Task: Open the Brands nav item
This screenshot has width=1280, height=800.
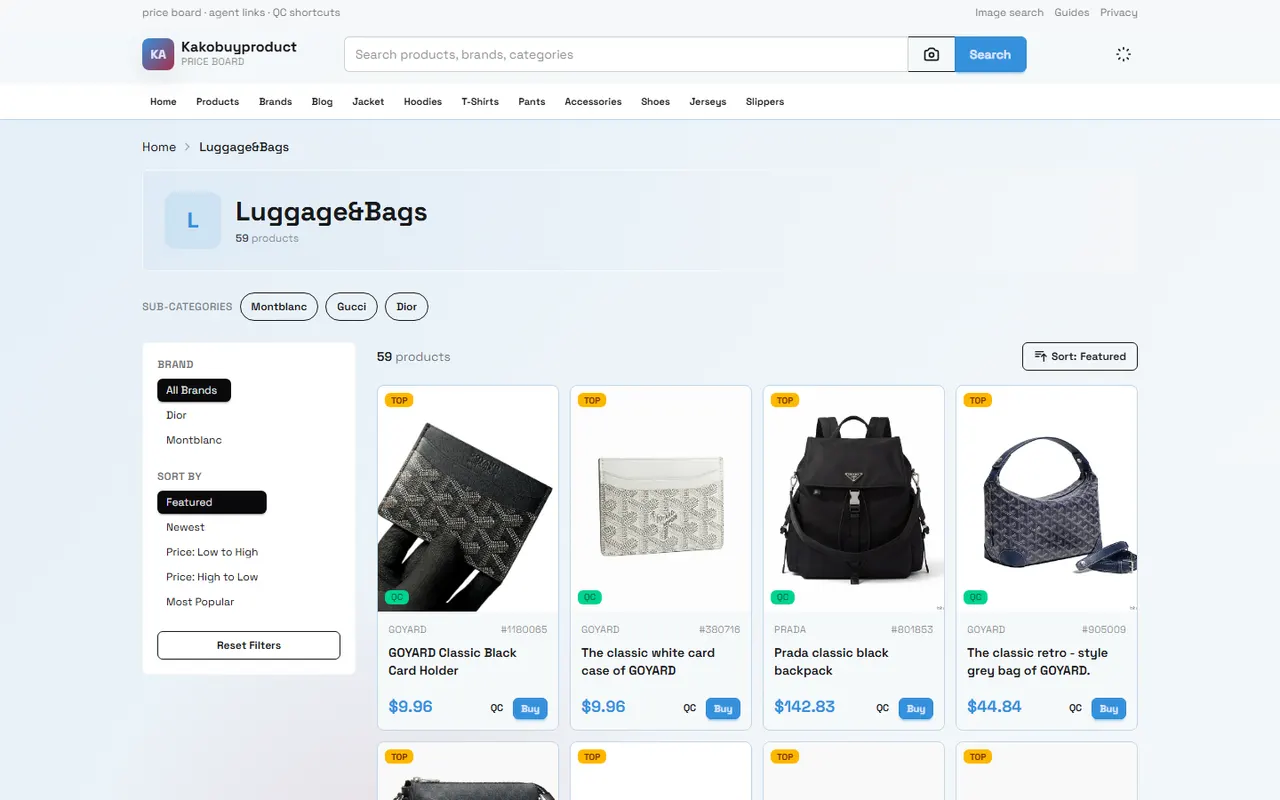Action: [x=275, y=102]
